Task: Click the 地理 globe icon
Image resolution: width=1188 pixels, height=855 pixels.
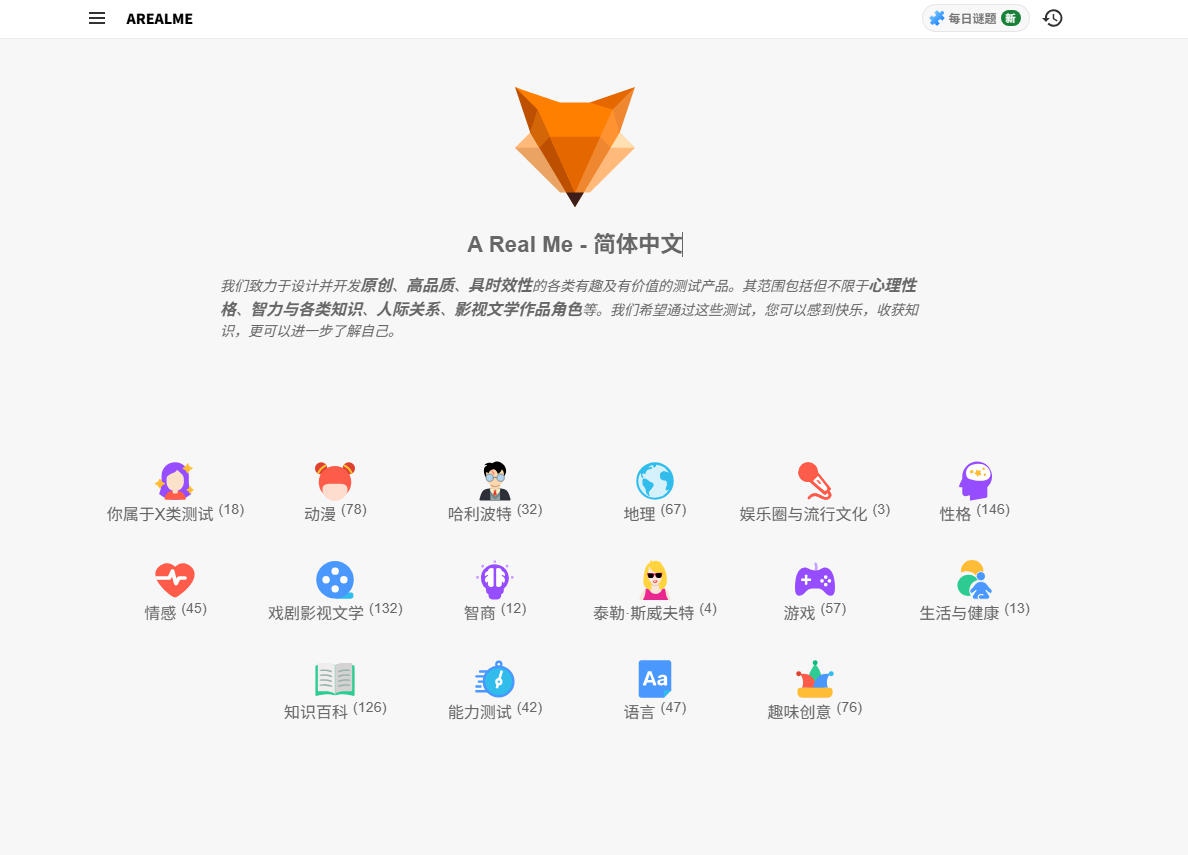Action: (655, 481)
